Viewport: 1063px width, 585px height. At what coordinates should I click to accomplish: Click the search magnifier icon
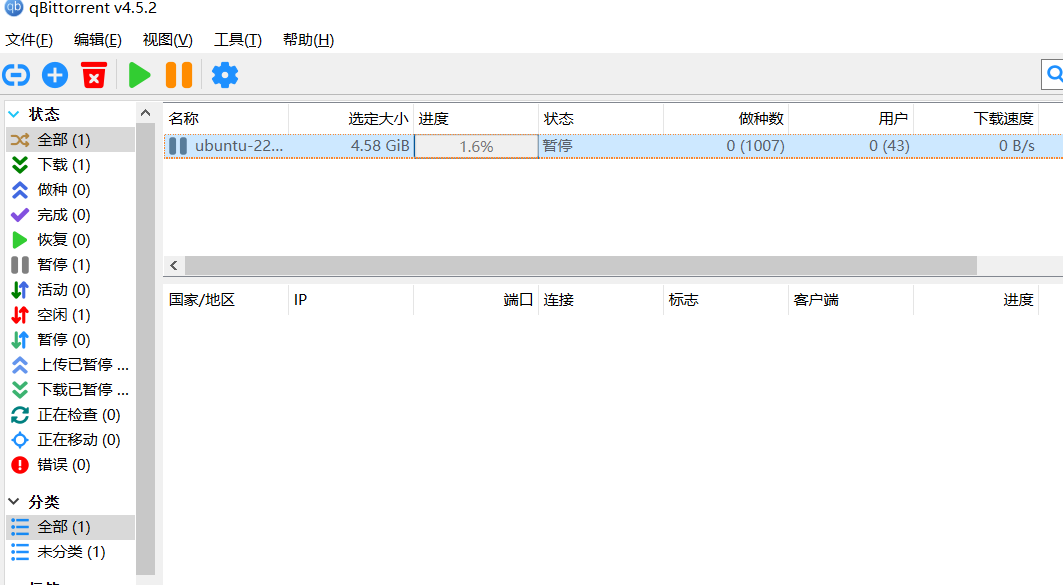1054,74
